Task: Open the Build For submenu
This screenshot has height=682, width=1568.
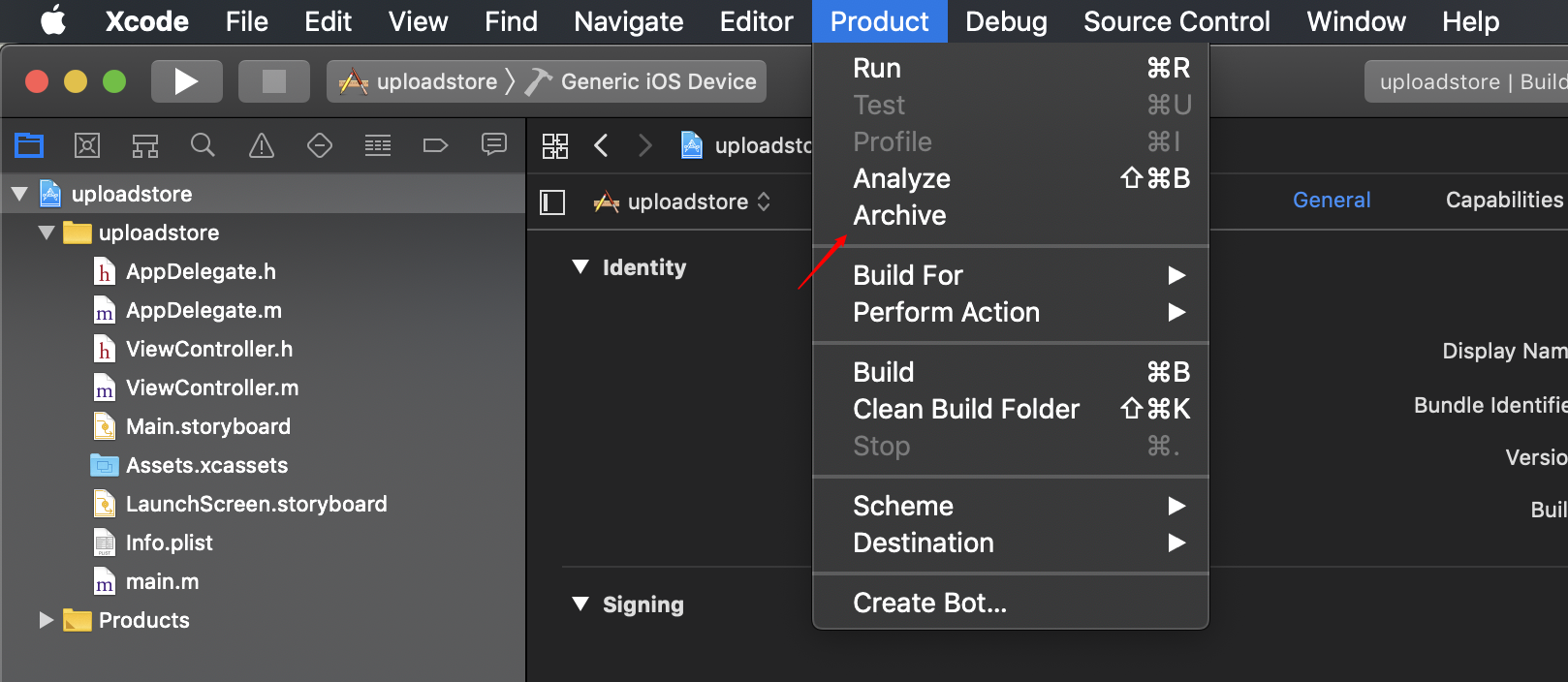Action: click(1011, 275)
